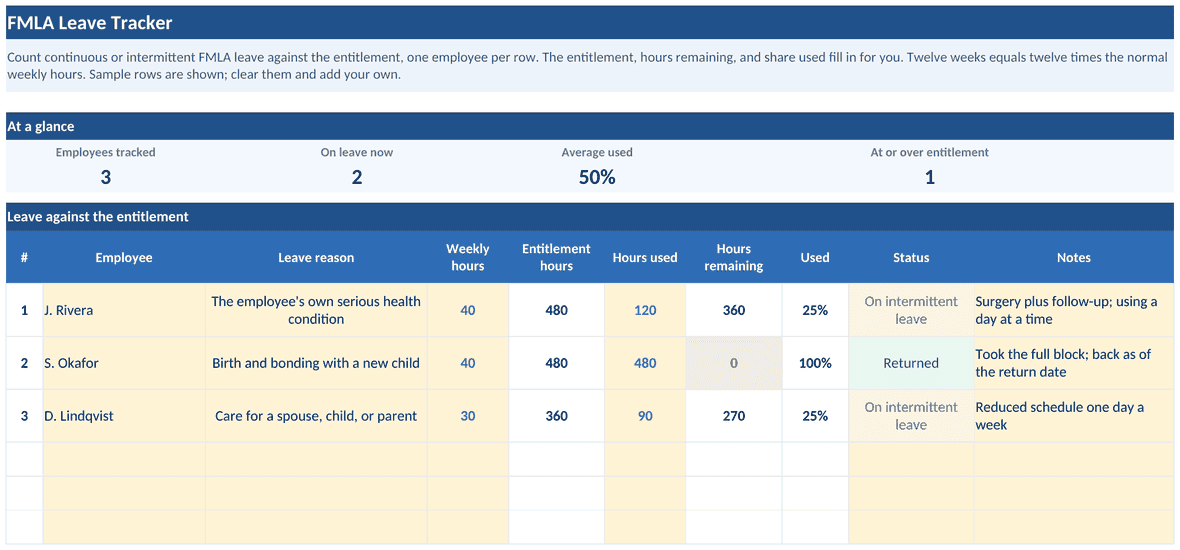Select the J. Rivera employee cell
The image size is (1180, 550).
pyautogui.click(x=124, y=310)
